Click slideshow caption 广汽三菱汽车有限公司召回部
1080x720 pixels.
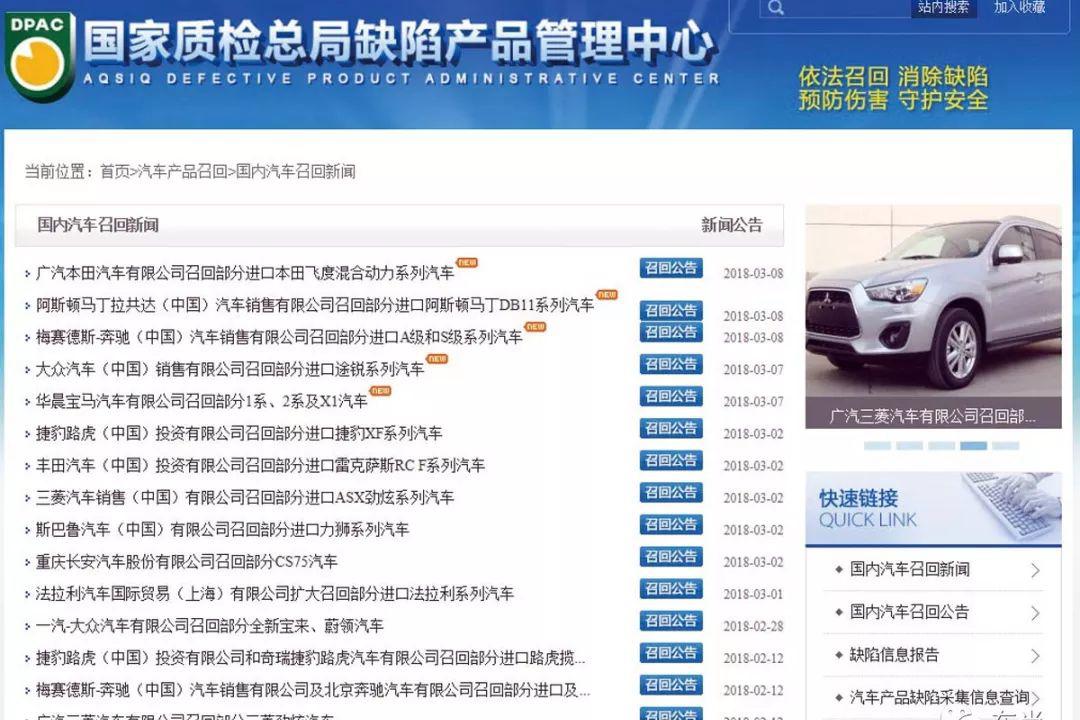(x=933, y=415)
